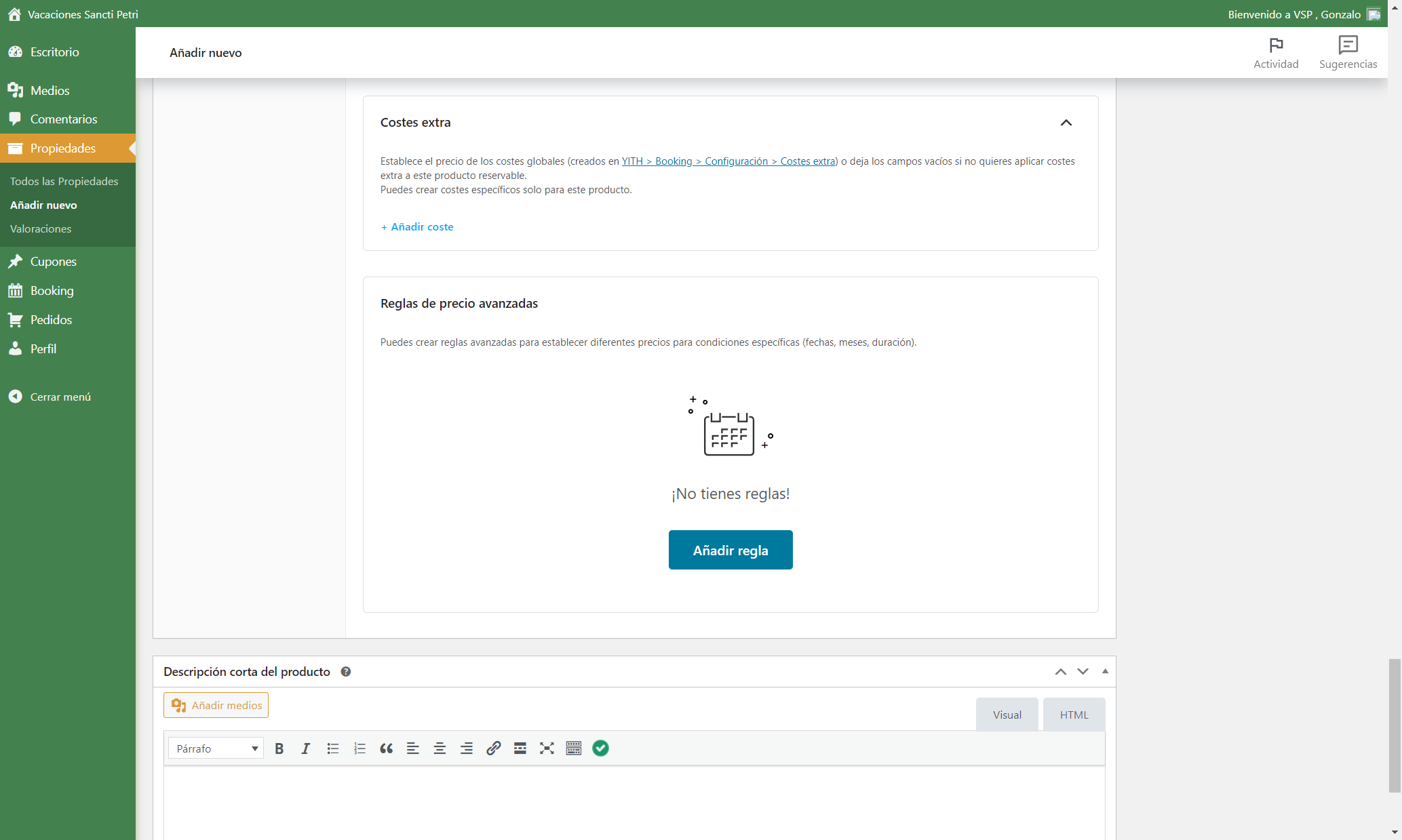Image resolution: width=1402 pixels, height=840 pixels.
Task: Collapse the sidebar with Cerrar menú
Action: (50, 397)
